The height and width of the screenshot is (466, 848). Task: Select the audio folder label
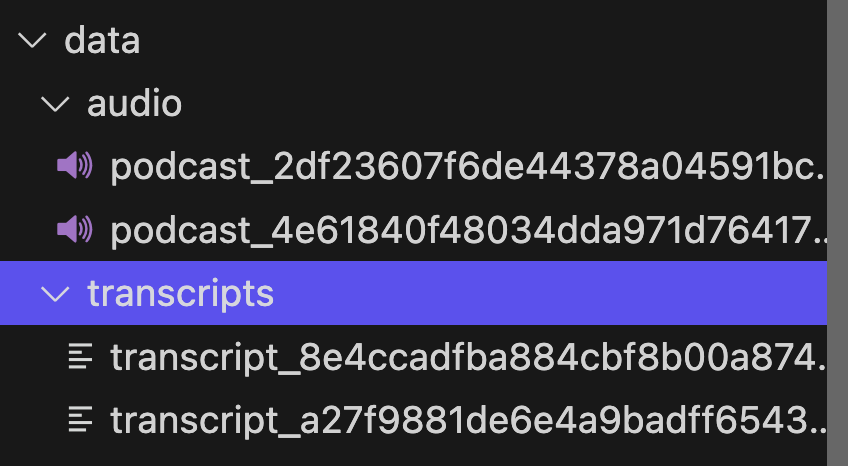click(134, 104)
